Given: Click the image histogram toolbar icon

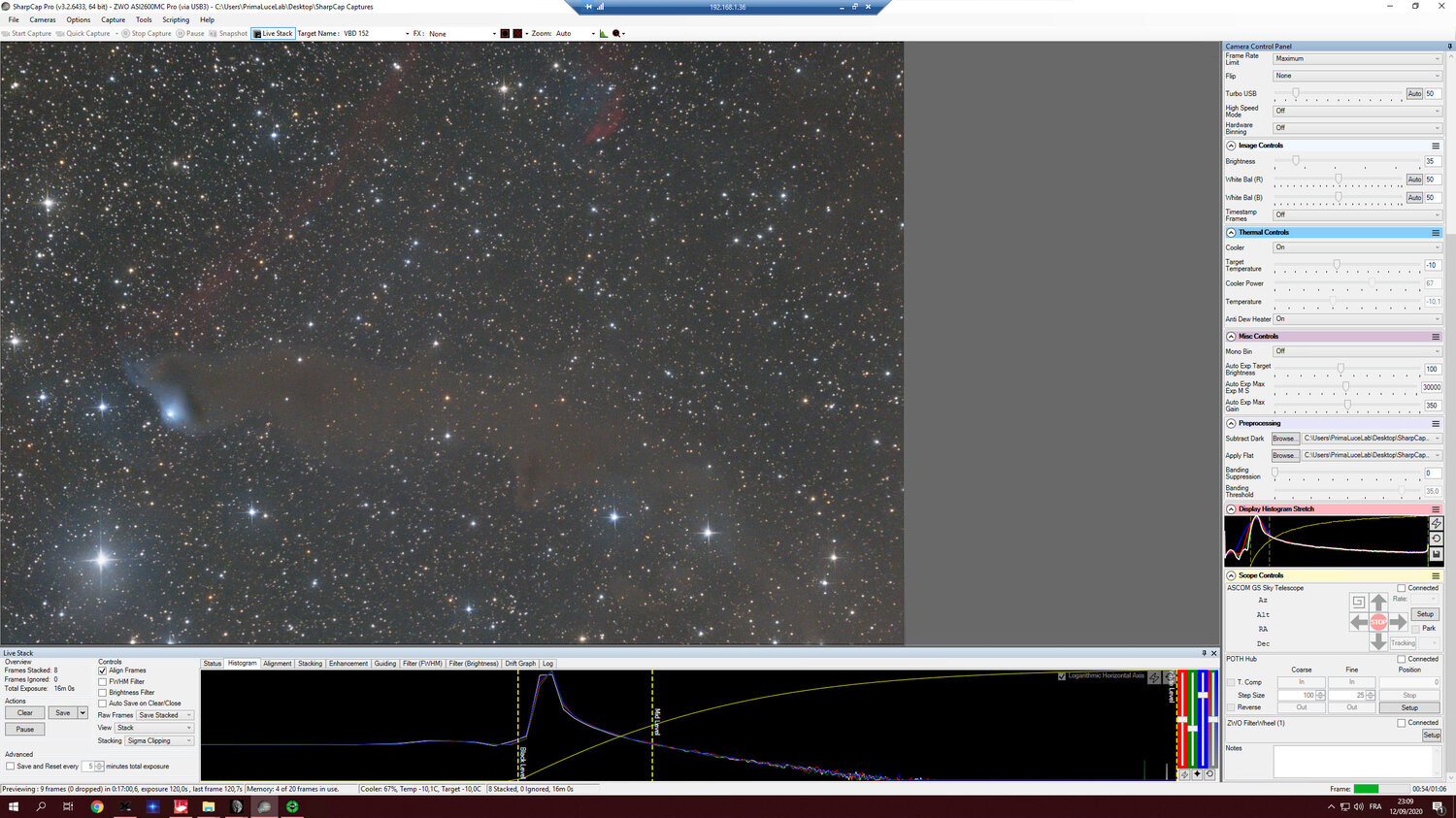Looking at the screenshot, I should [603, 33].
